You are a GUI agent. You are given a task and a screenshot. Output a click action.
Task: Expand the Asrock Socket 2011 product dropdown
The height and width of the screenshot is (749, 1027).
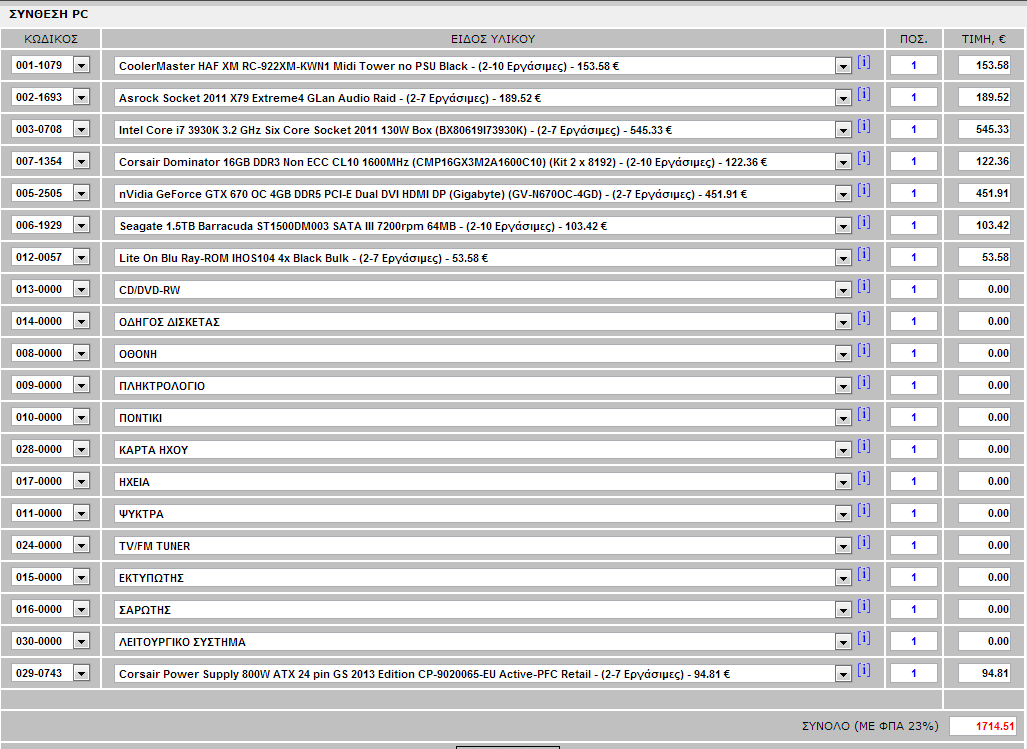(843, 98)
